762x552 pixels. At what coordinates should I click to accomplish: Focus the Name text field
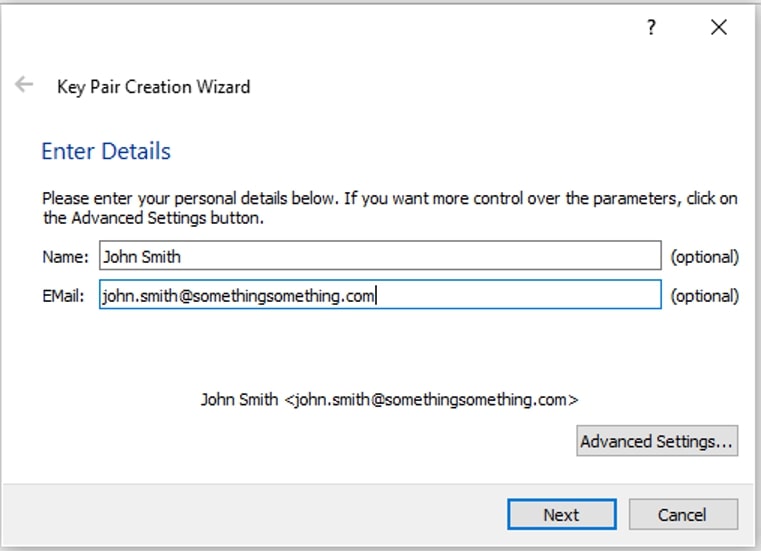click(380, 256)
